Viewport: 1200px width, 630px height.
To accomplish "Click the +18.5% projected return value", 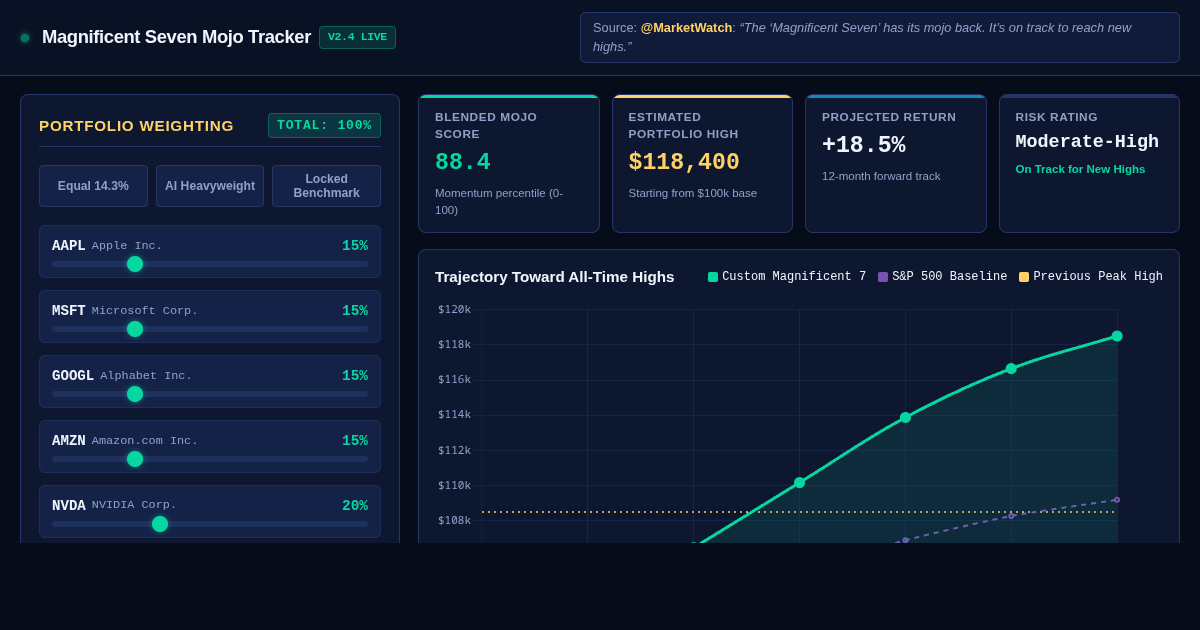I will pos(864,145).
